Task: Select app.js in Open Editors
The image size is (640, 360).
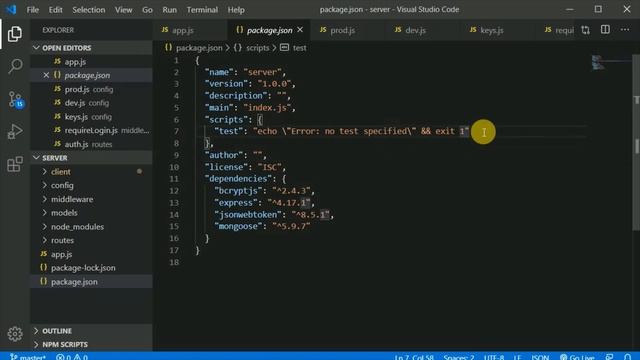Action: click(x=91, y=62)
